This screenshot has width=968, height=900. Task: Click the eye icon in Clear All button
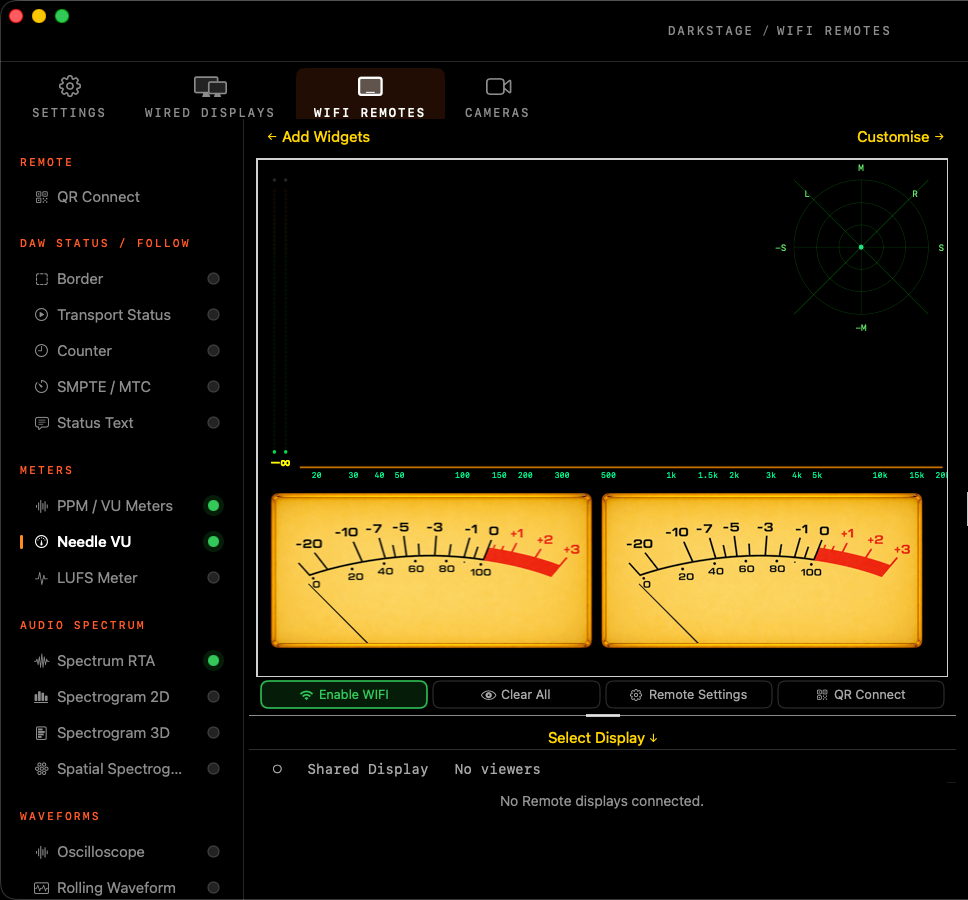coord(488,695)
